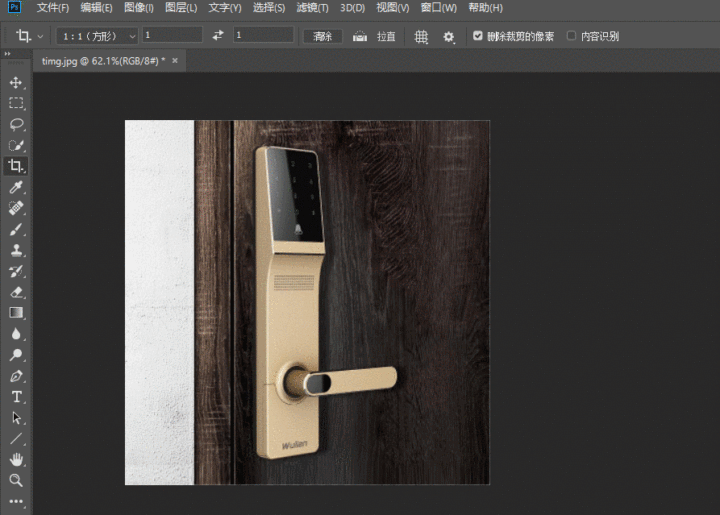Screen dimensions: 720x515
Task: Click the crop width input field
Action: tap(173, 36)
